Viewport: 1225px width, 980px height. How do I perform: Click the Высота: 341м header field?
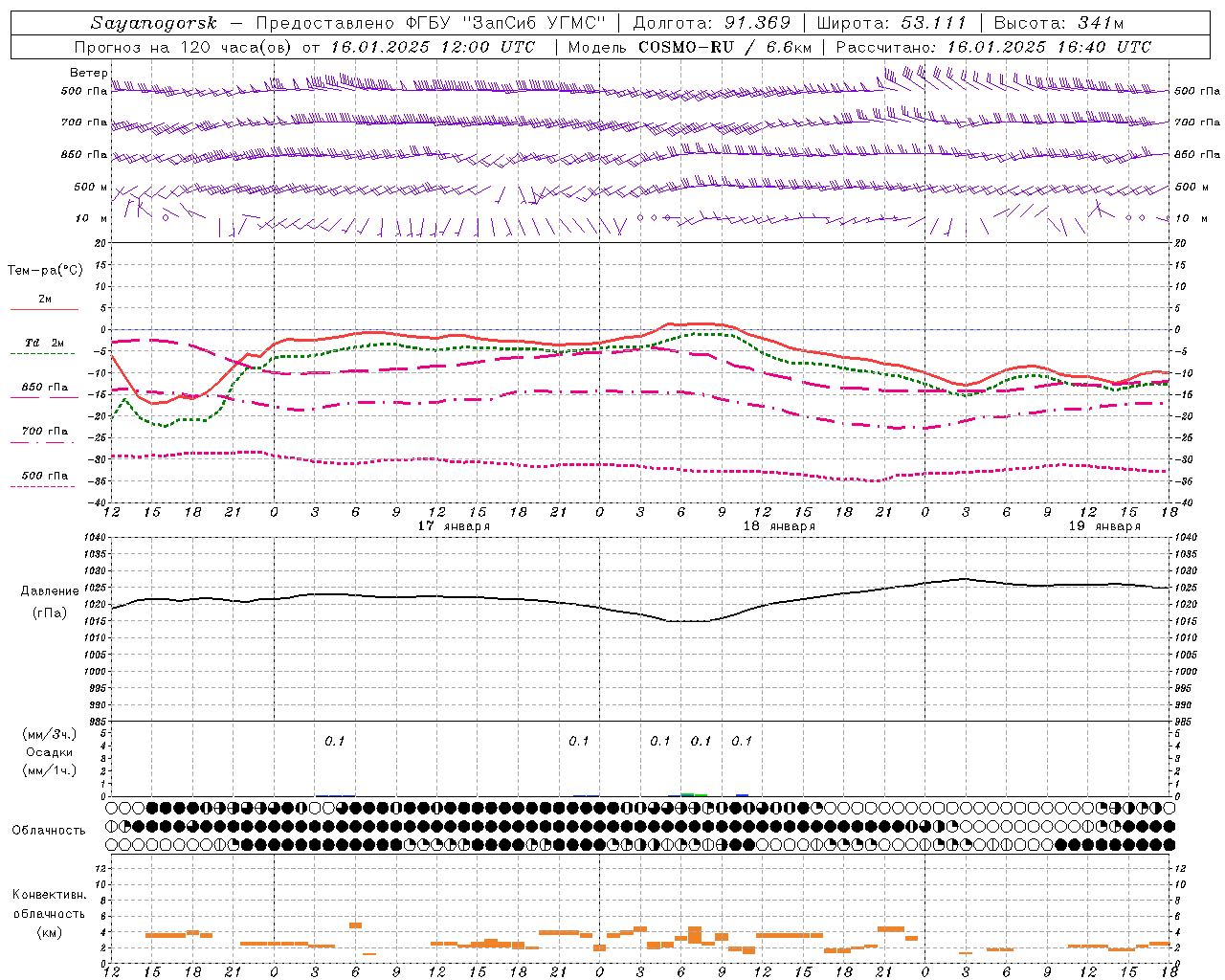tap(1058, 23)
